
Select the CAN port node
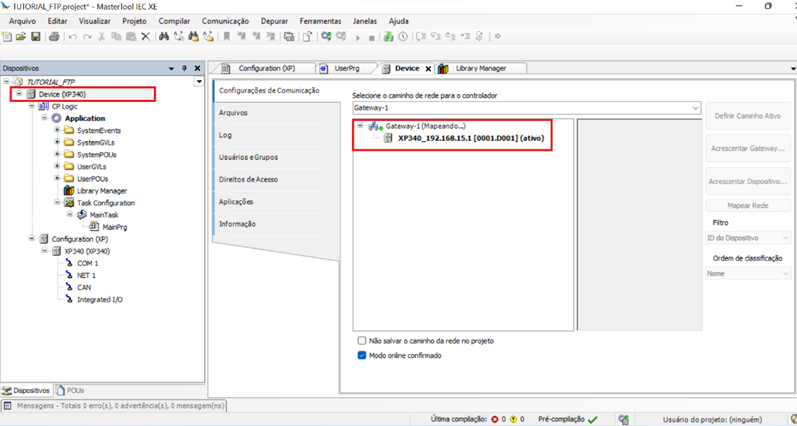coord(84,287)
